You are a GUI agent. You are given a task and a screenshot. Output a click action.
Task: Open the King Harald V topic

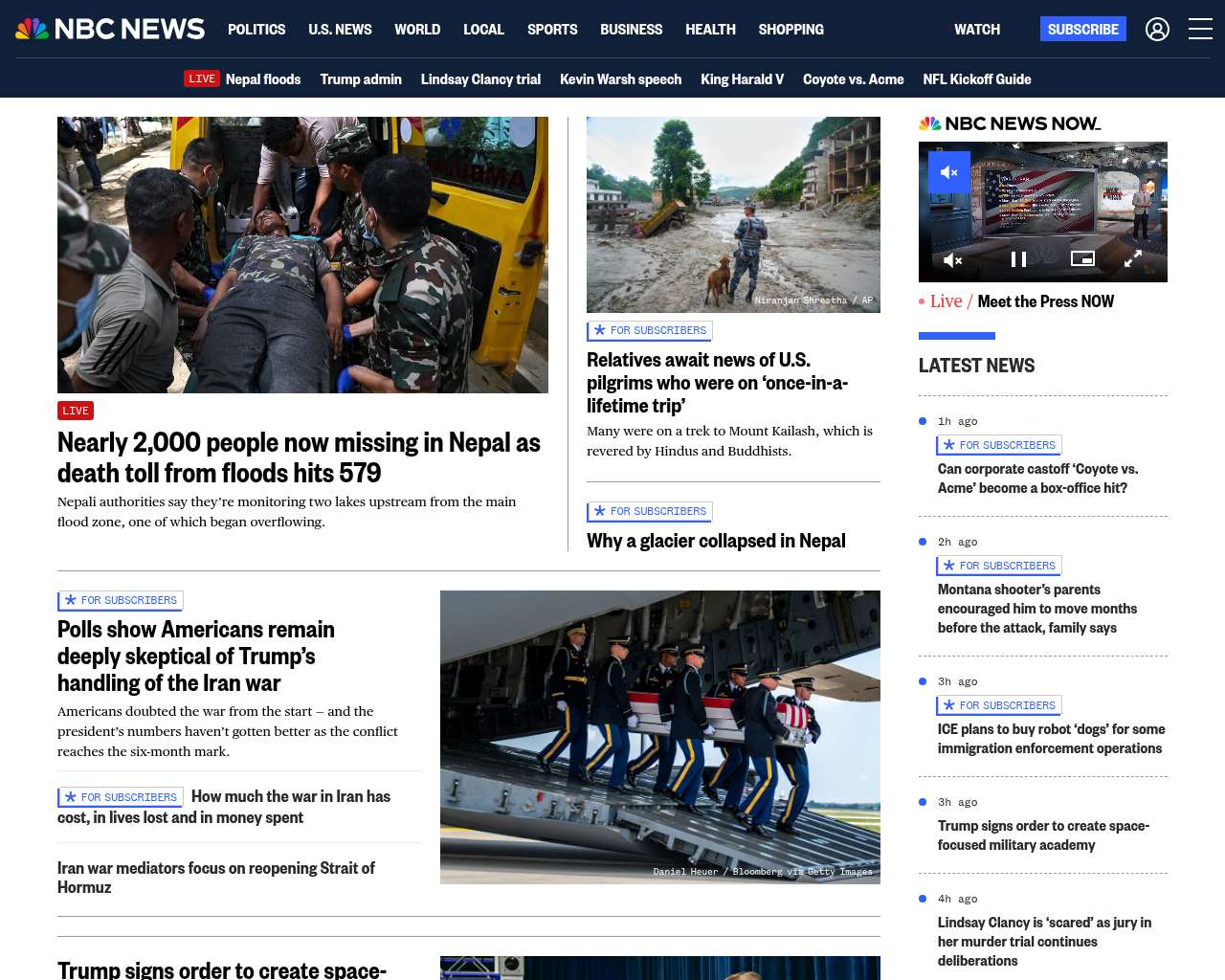[x=742, y=79]
